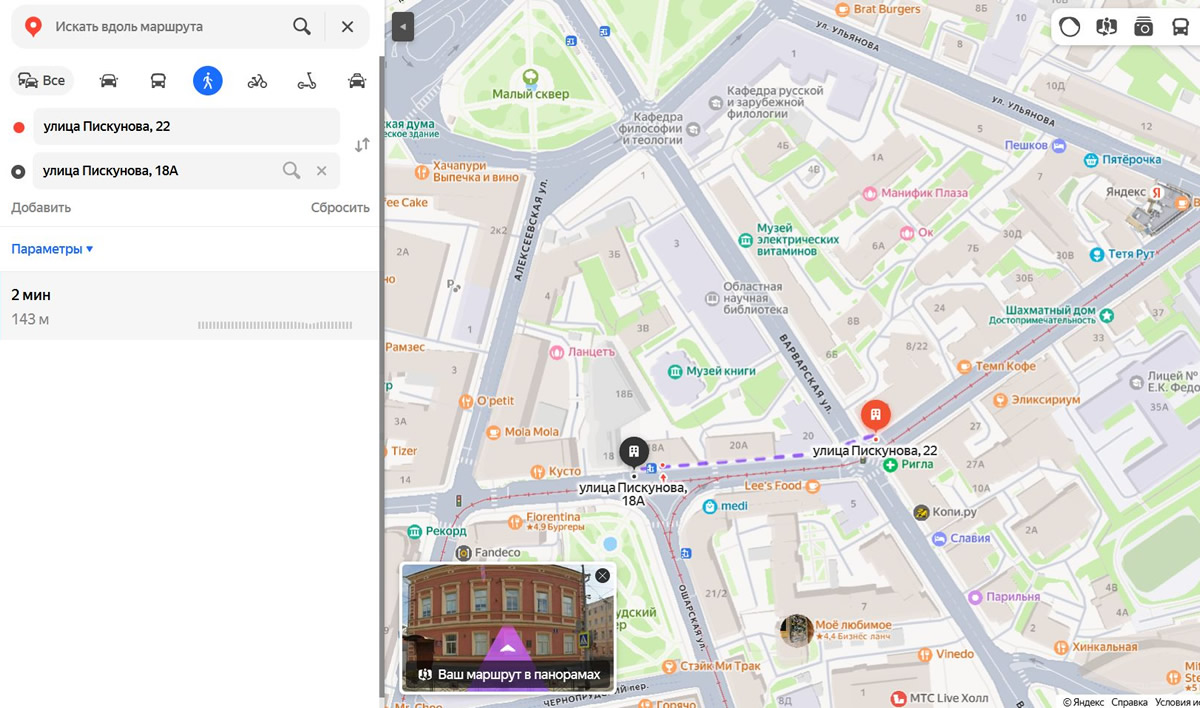Click 'Добавить' to add waypoint
This screenshot has width=1200, height=708.
(41, 208)
